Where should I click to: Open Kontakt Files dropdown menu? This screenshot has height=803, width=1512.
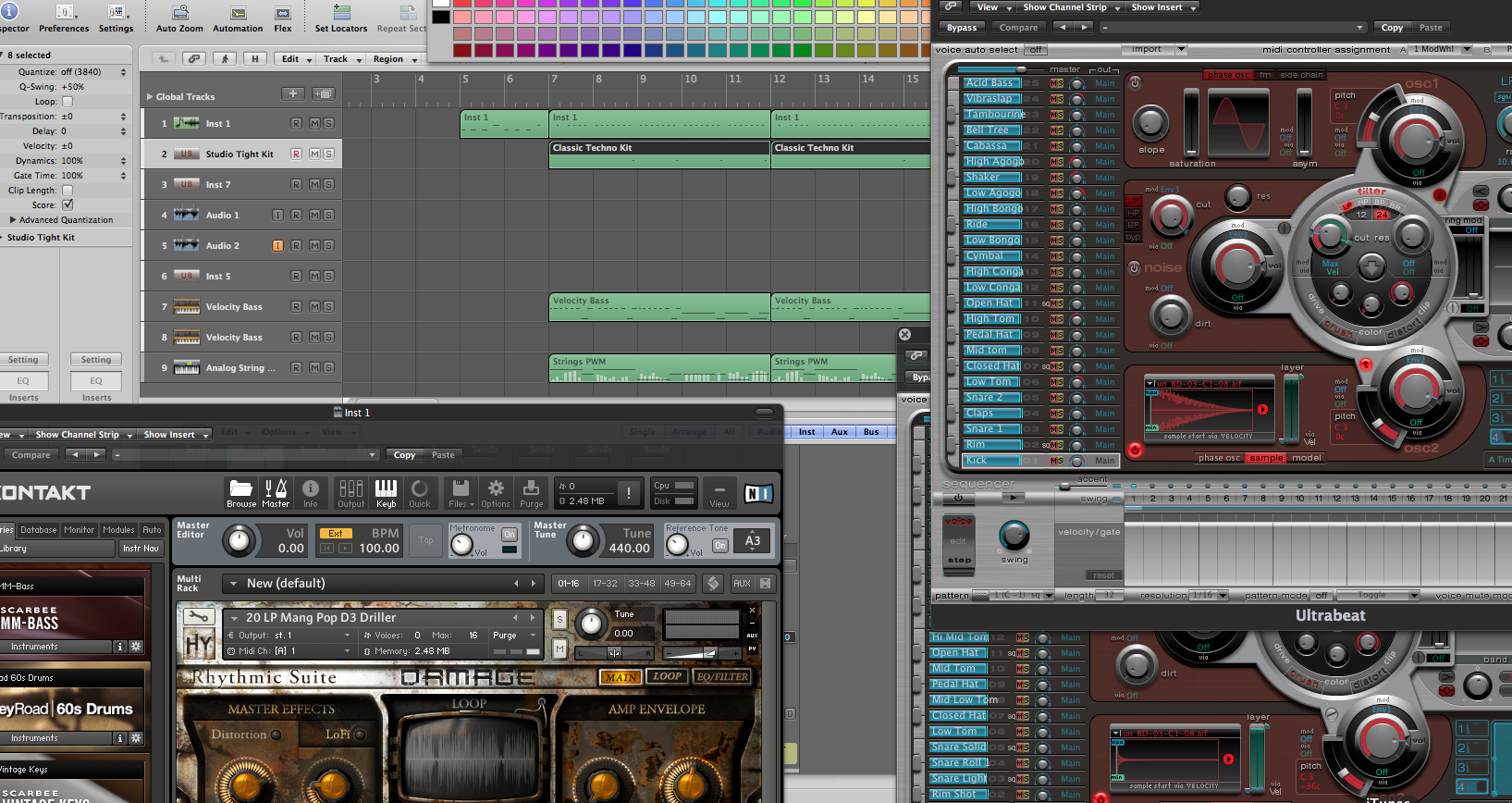click(461, 493)
